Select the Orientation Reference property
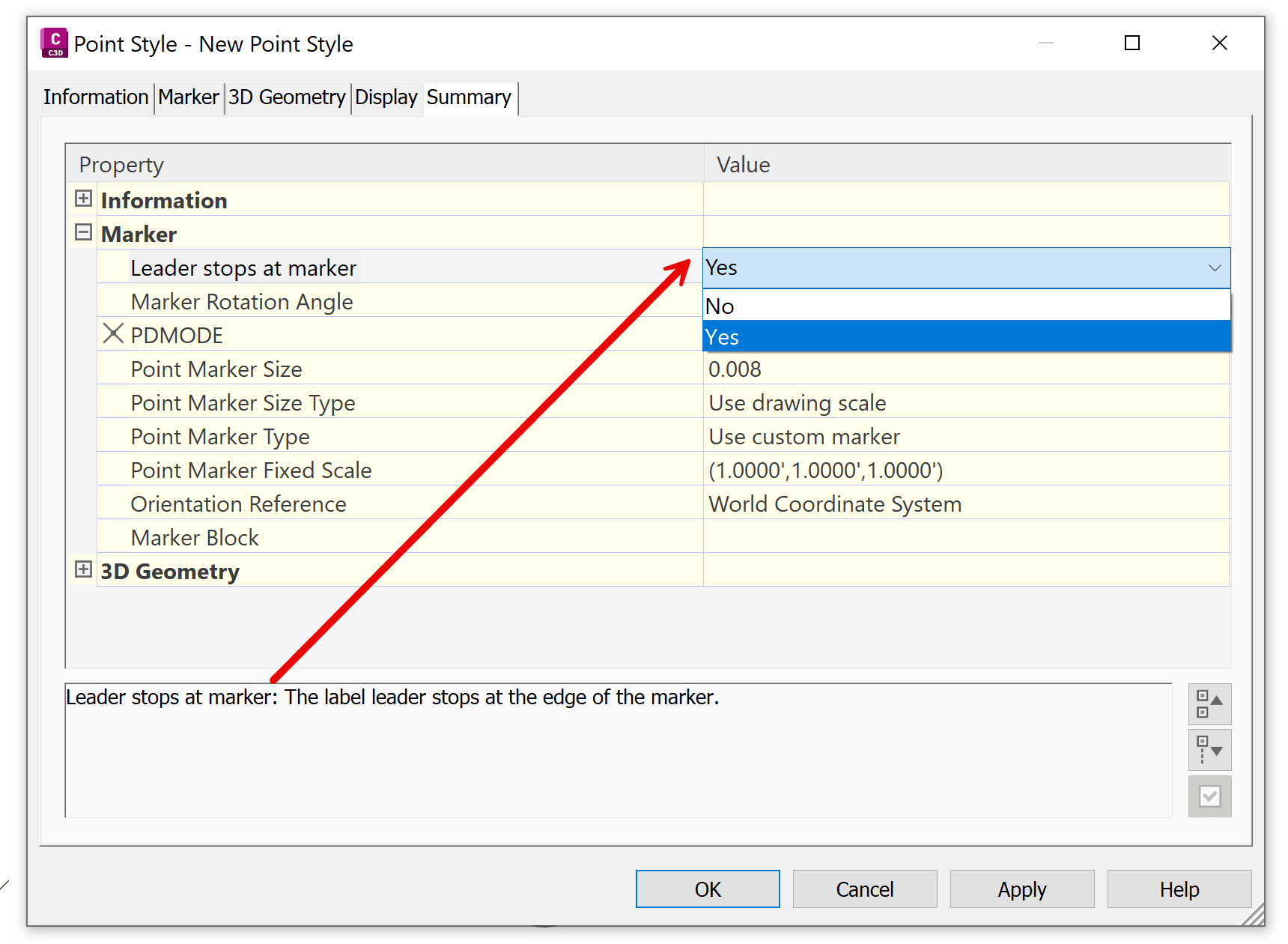The width and height of the screenshot is (1288, 944). [238, 503]
